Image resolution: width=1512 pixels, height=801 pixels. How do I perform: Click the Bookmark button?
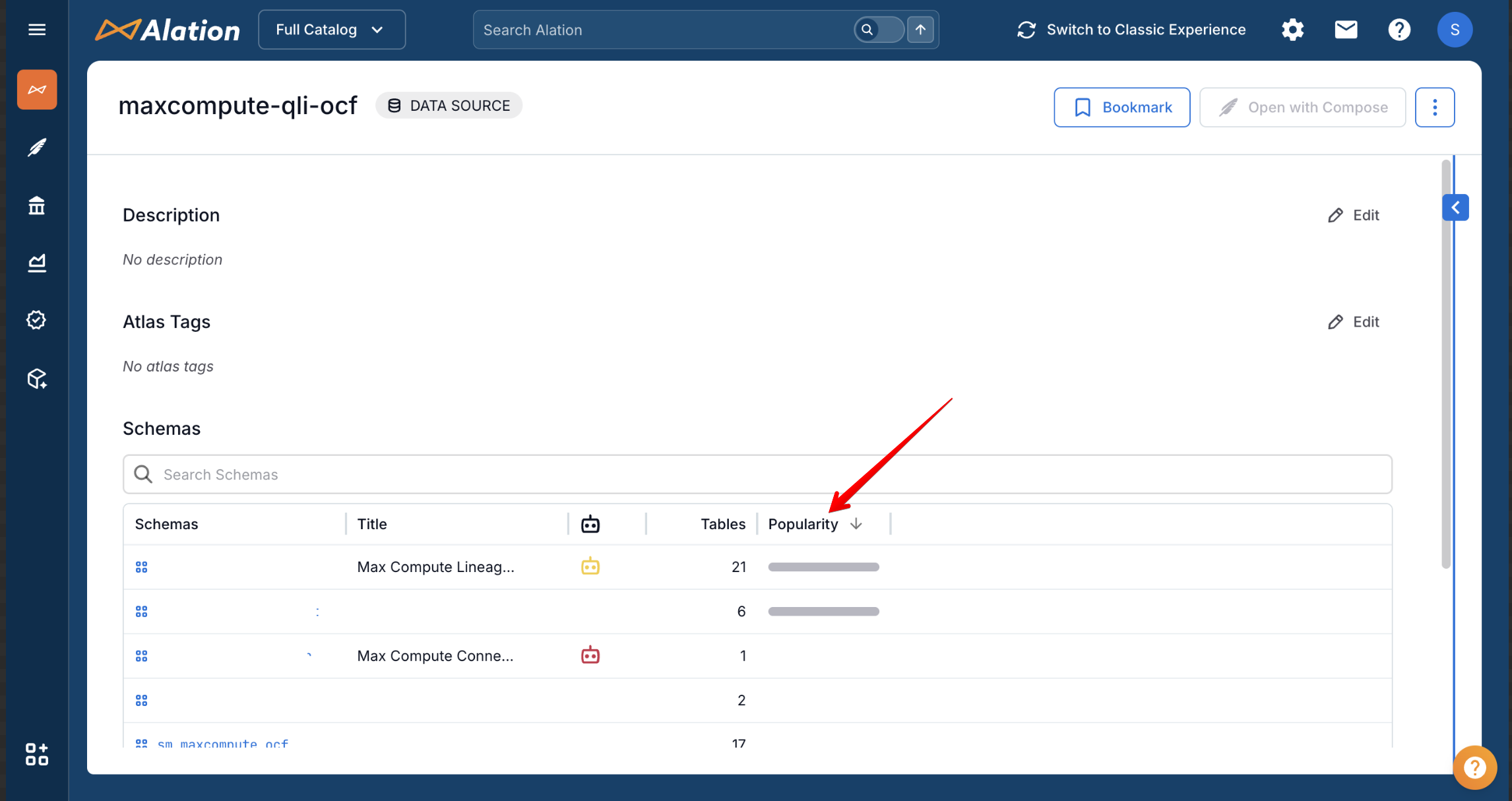[x=1121, y=108]
